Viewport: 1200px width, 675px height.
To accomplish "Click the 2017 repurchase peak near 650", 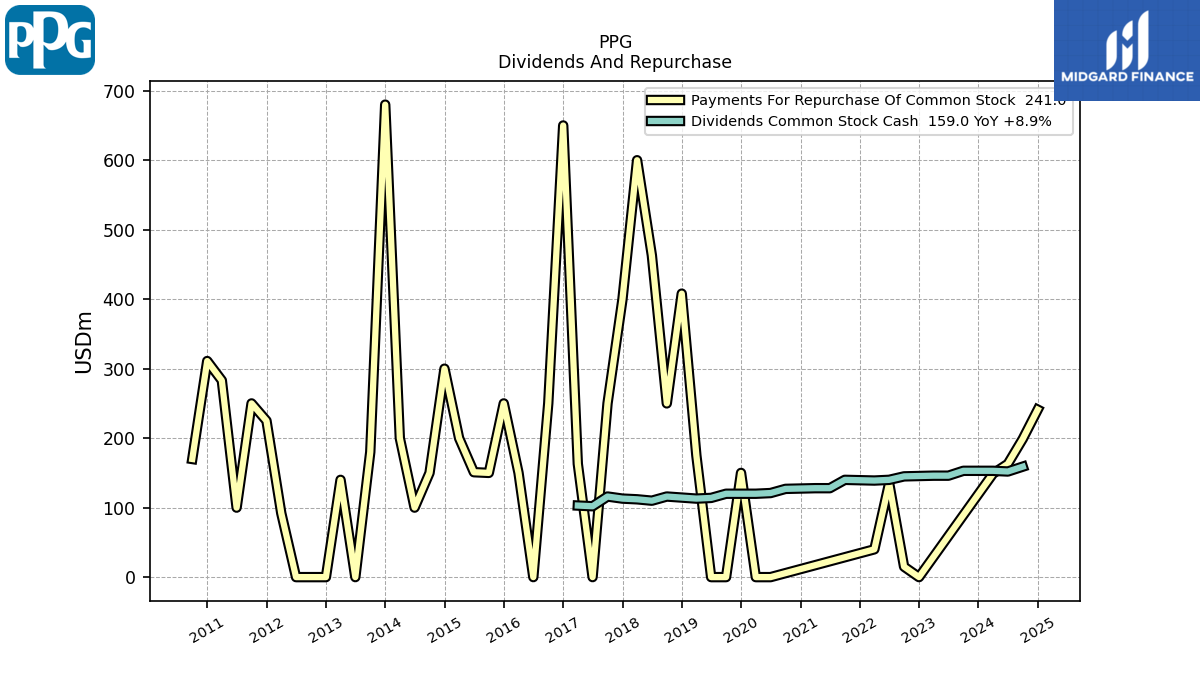I will 563,125.
